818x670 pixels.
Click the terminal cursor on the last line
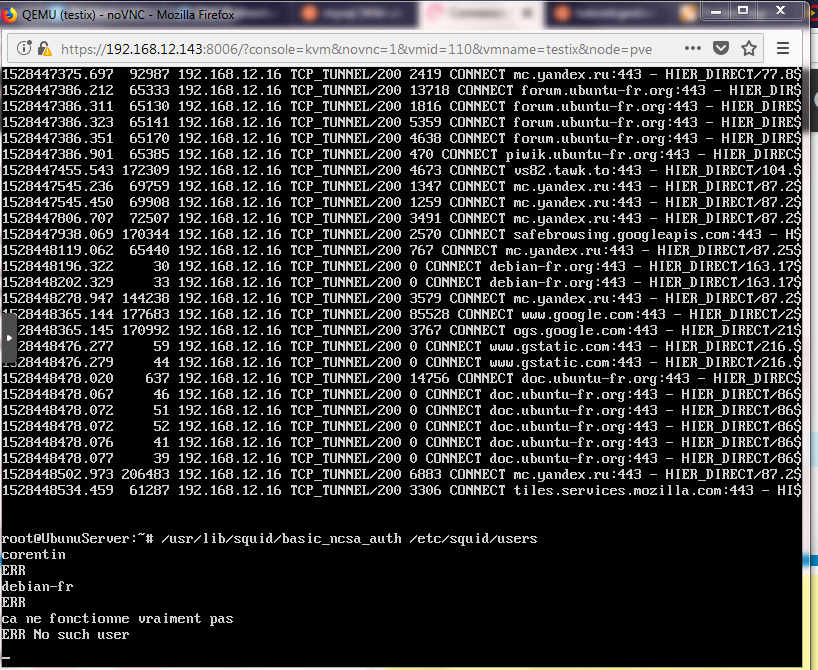(x=6, y=657)
